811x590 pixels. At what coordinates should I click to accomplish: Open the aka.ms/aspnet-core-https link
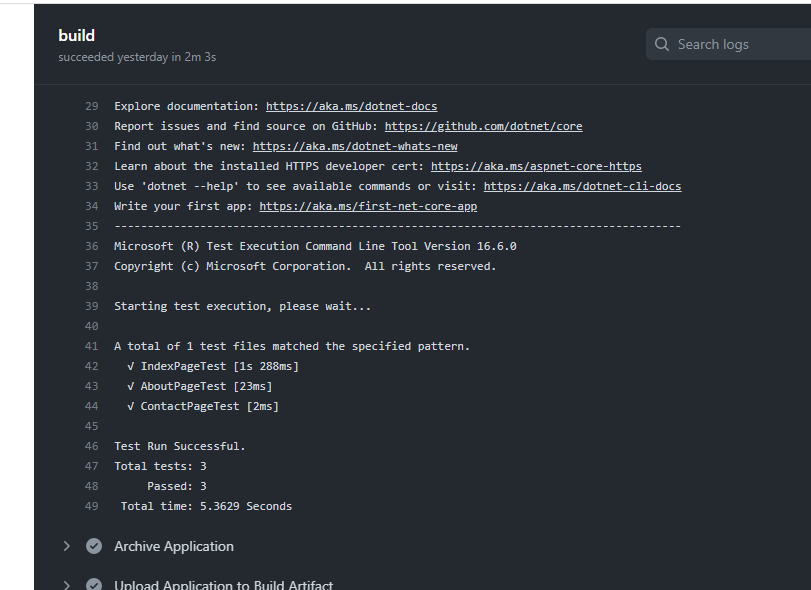pos(536,166)
